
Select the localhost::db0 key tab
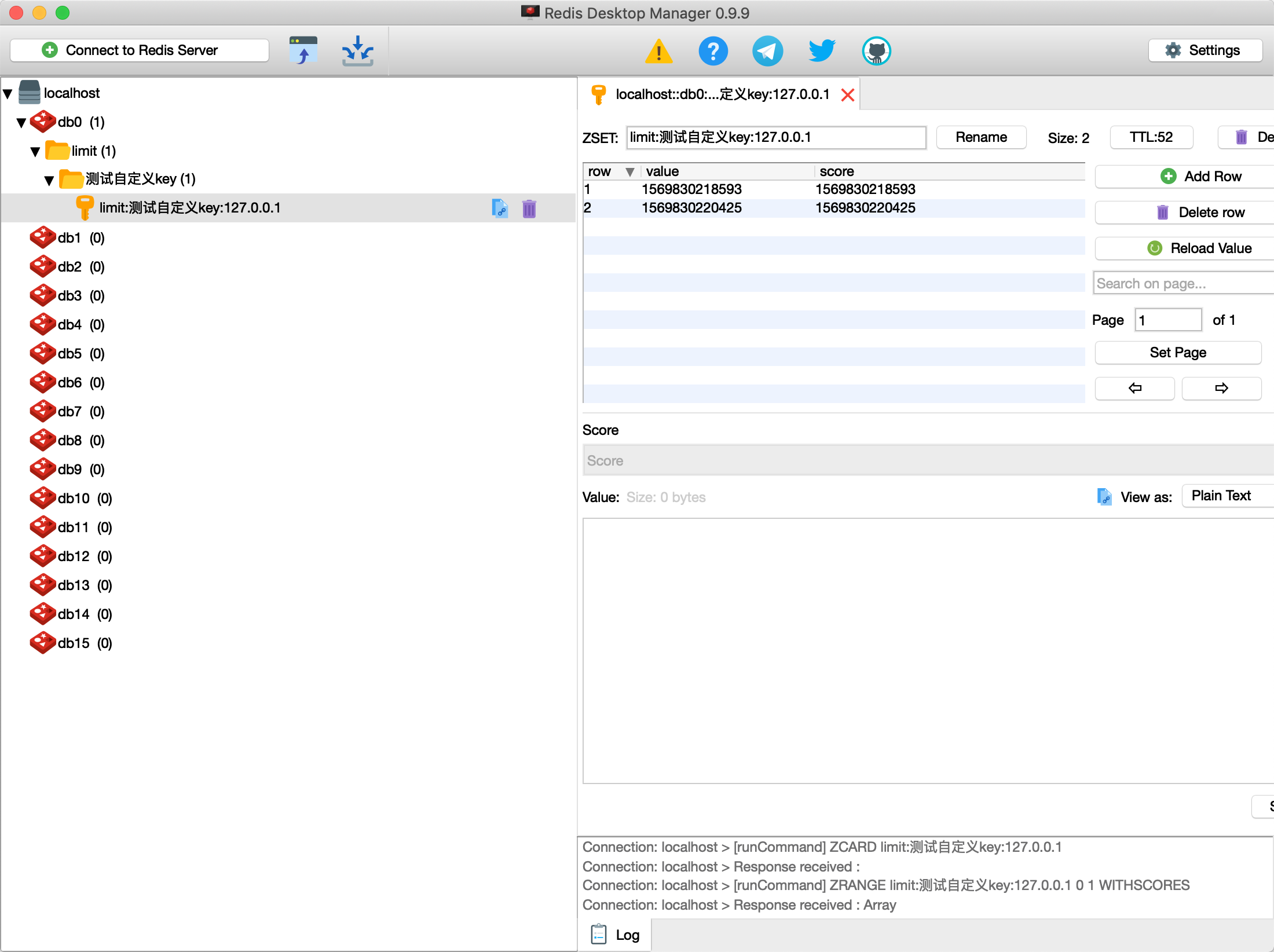pos(719,94)
